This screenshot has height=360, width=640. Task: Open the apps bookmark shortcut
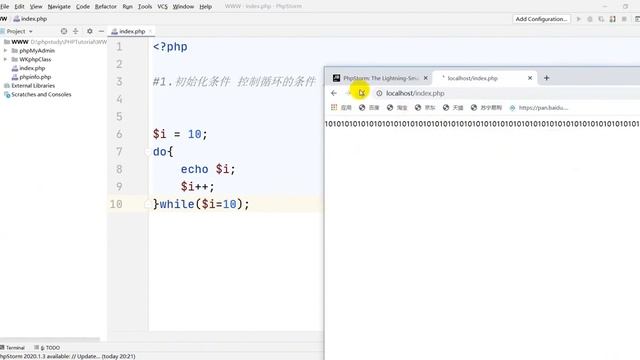(341, 108)
